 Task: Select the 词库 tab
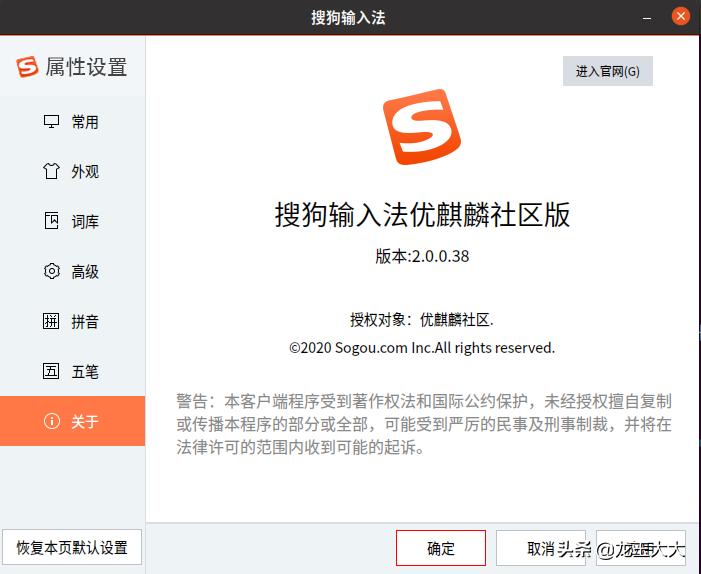coord(72,221)
